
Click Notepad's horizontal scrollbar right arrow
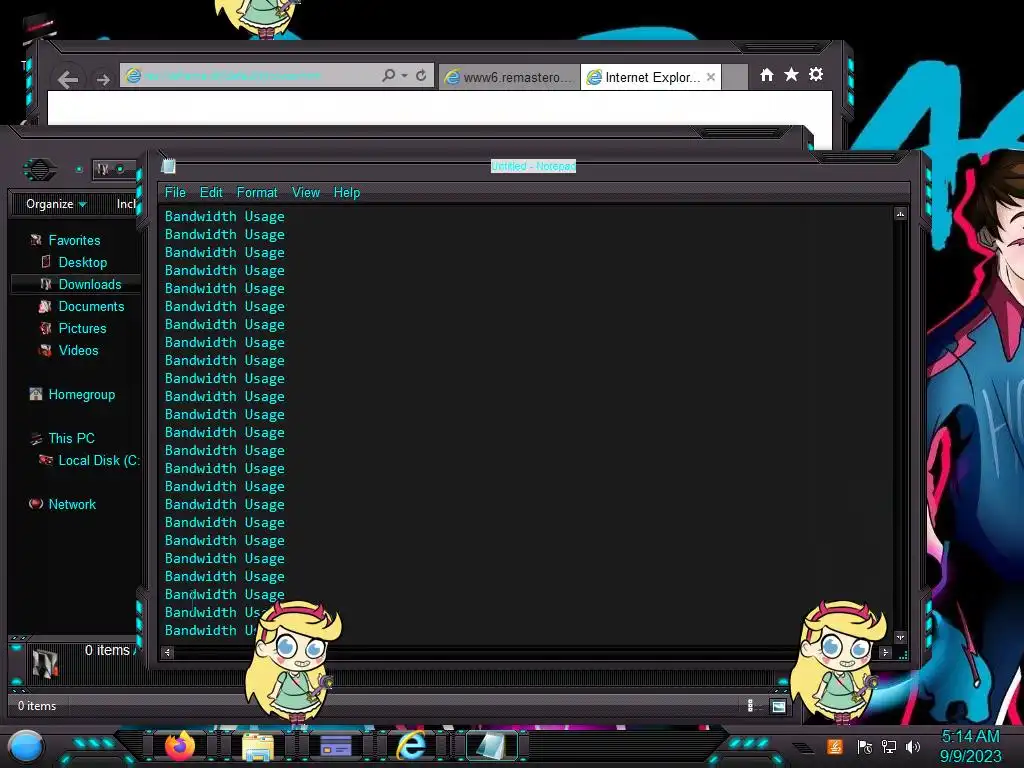[885, 652]
